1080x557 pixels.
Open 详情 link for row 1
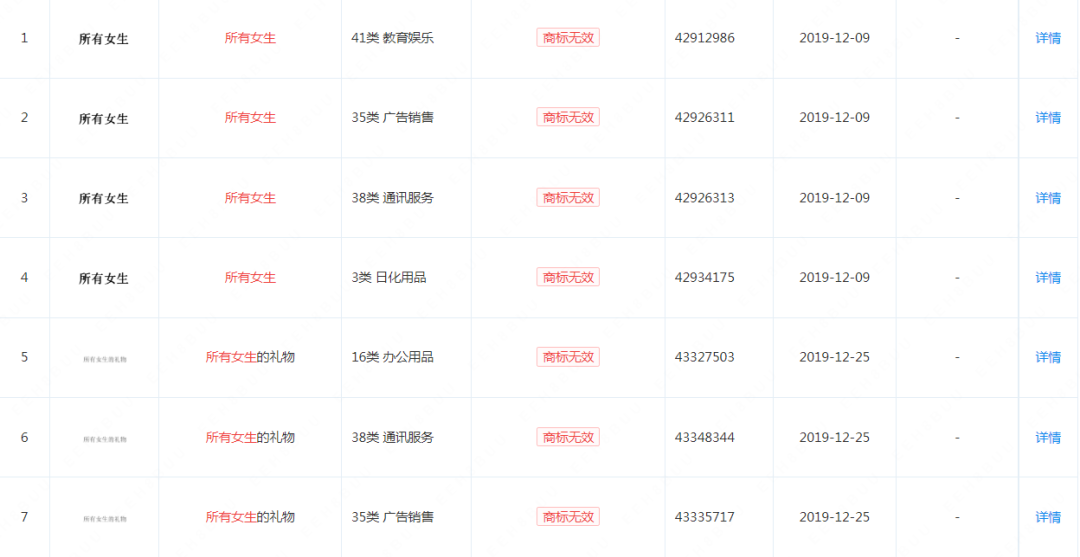click(x=1048, y=38)
